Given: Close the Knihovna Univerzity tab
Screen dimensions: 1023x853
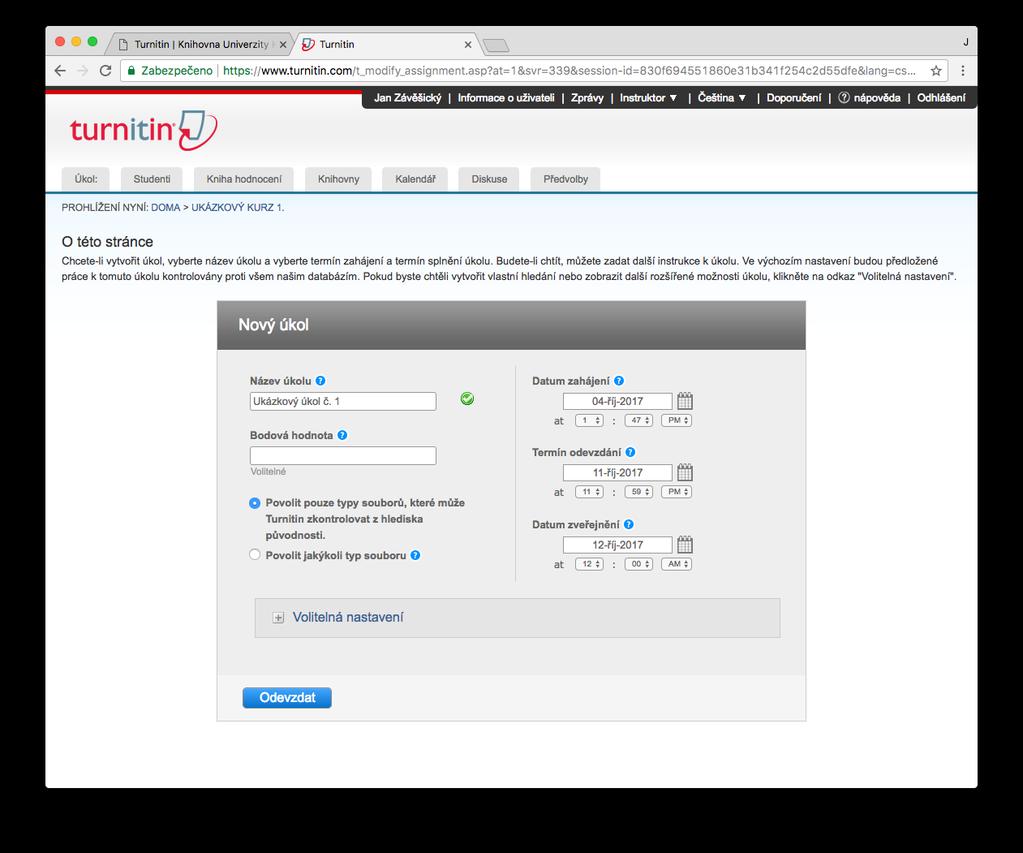Looking at the screenshot, I should point(282,45).
